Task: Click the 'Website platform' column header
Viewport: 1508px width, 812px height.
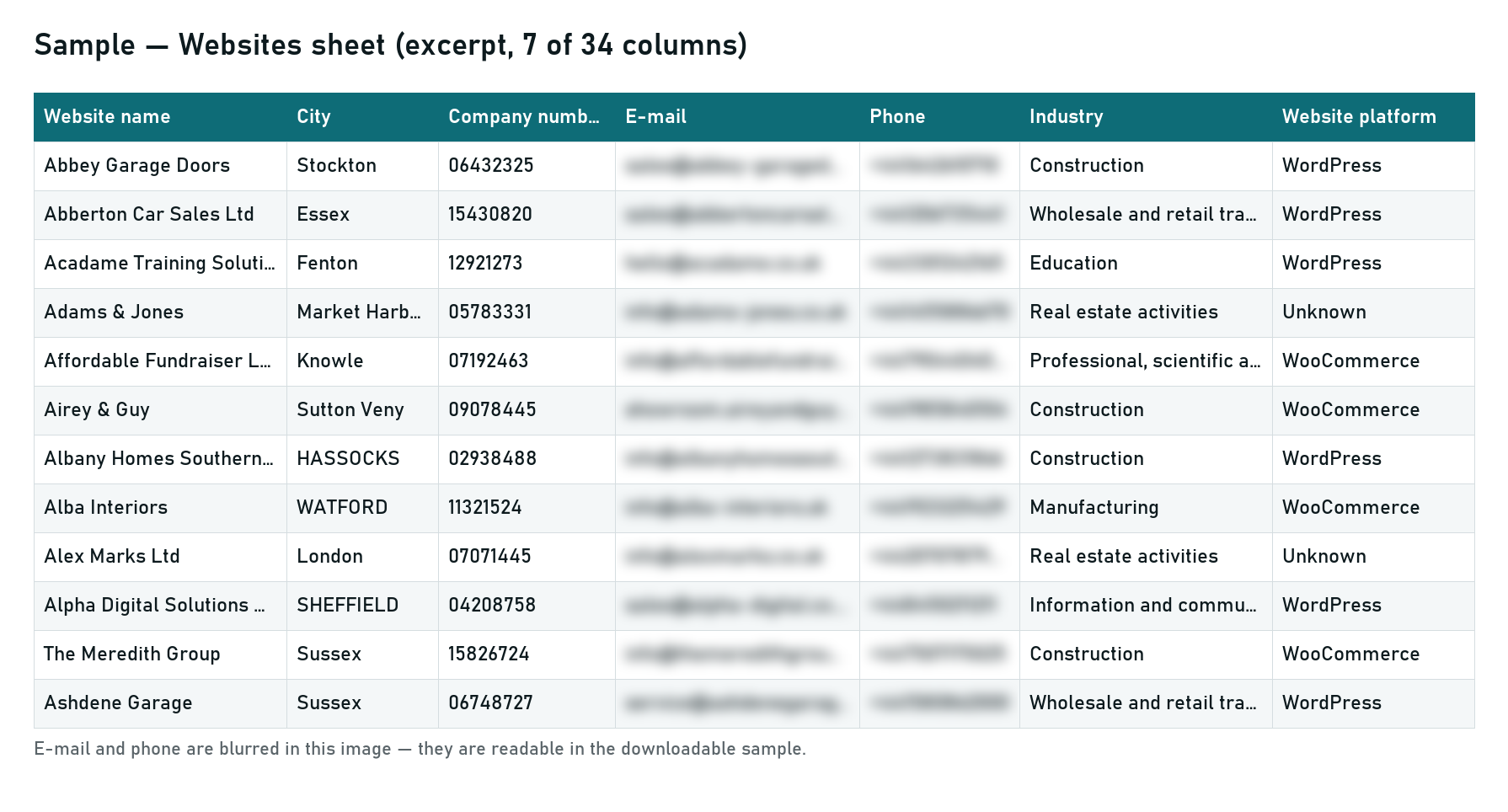Action: click(1373, 117)
